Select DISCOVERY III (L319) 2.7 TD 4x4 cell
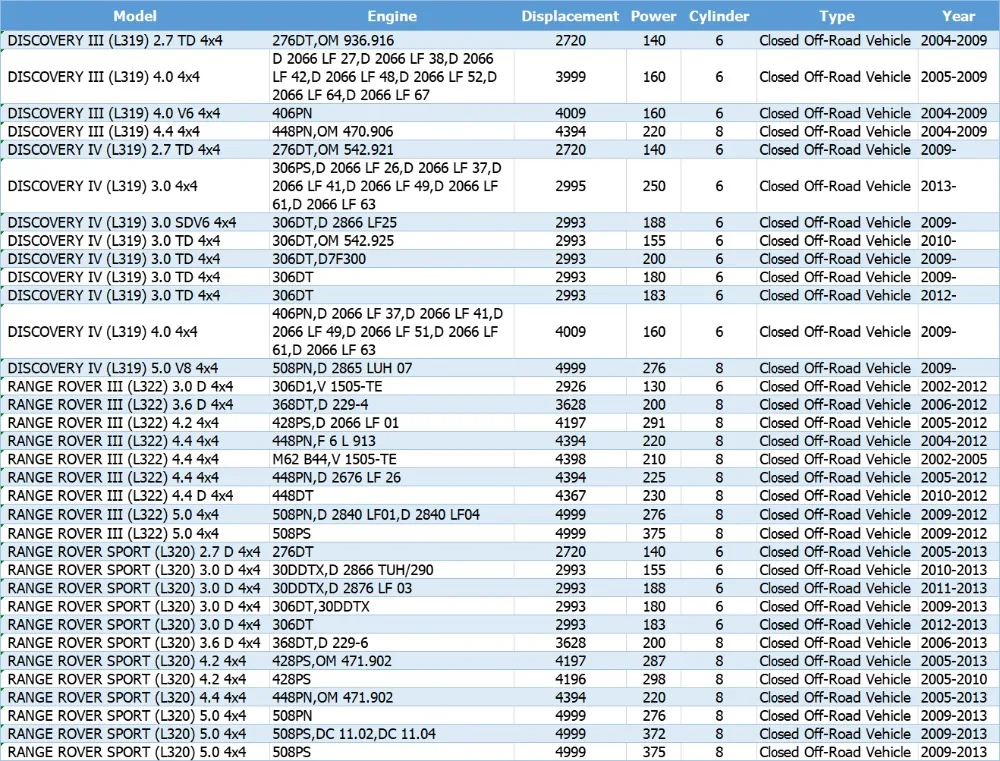The height and width of the screenshot is (761, 1000). [x=135, y=40]
